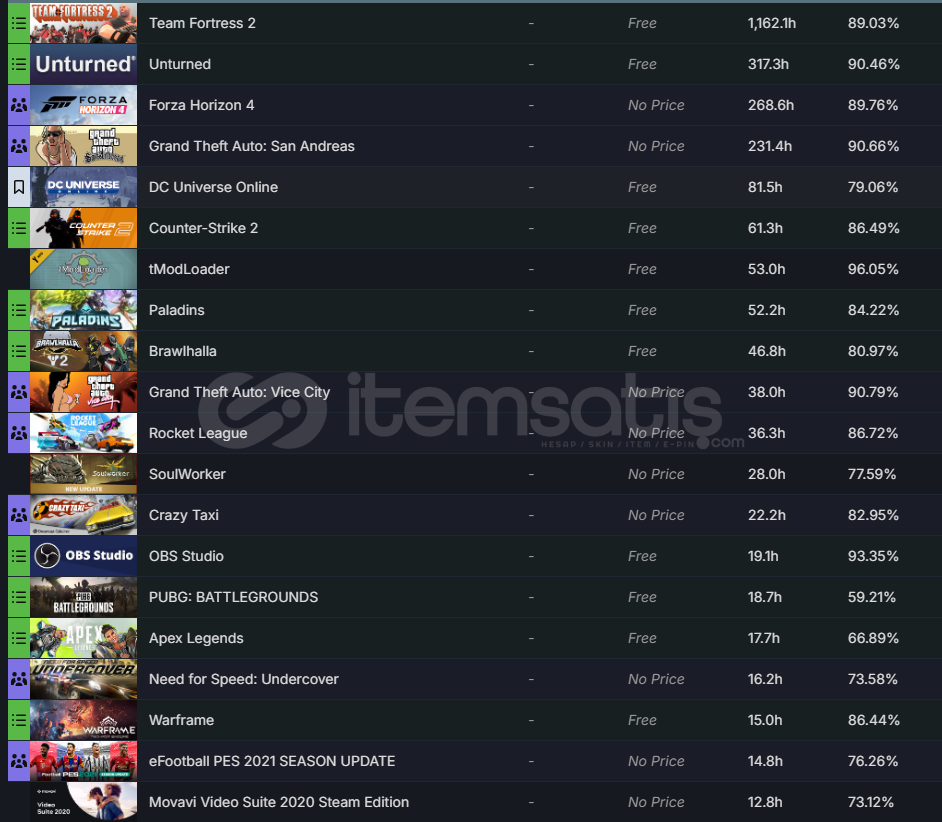
Task: Click the family sharing icon for eFootball PES 2021
Action: [19, 761]
